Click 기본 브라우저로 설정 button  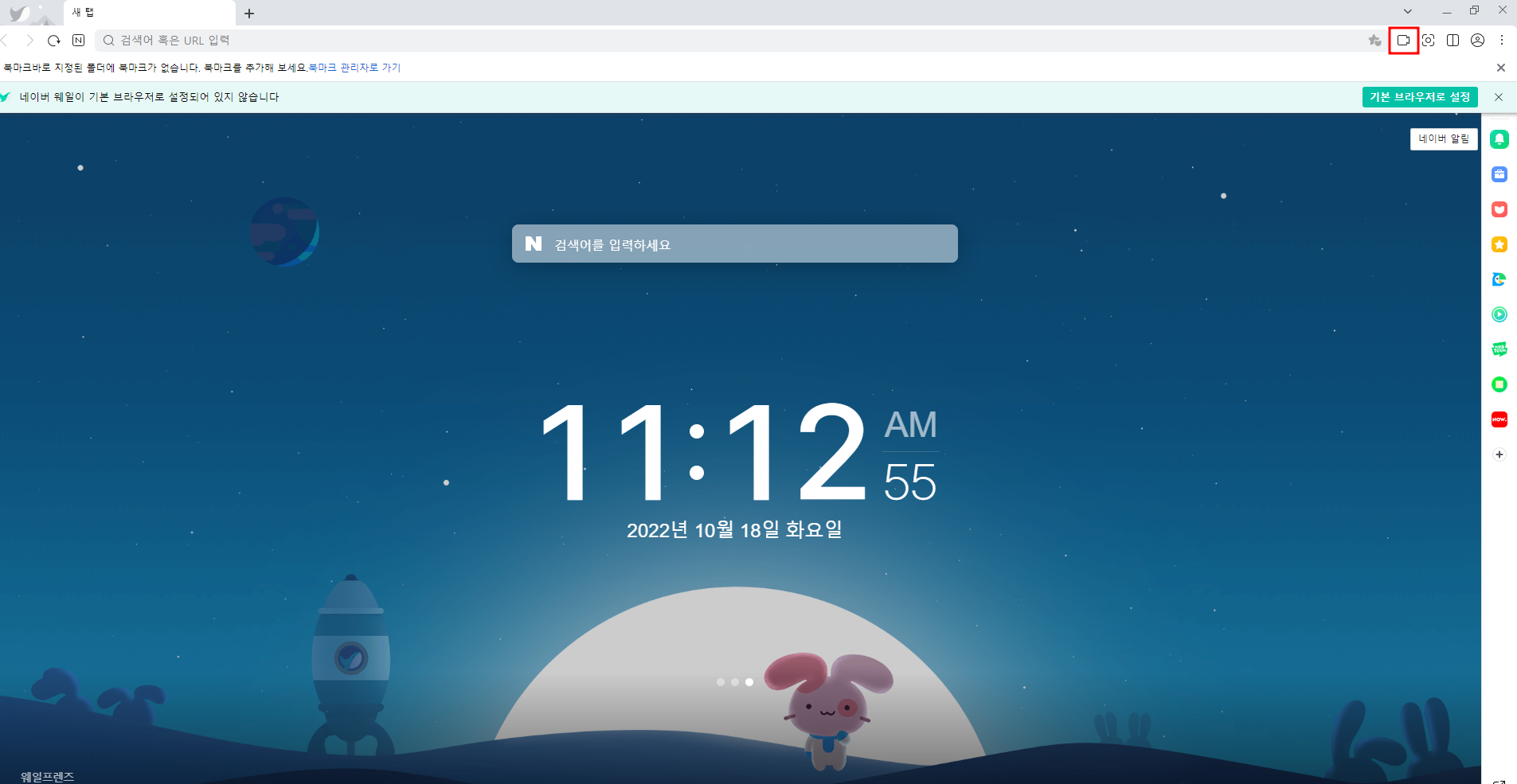(x=1420, y=97)
